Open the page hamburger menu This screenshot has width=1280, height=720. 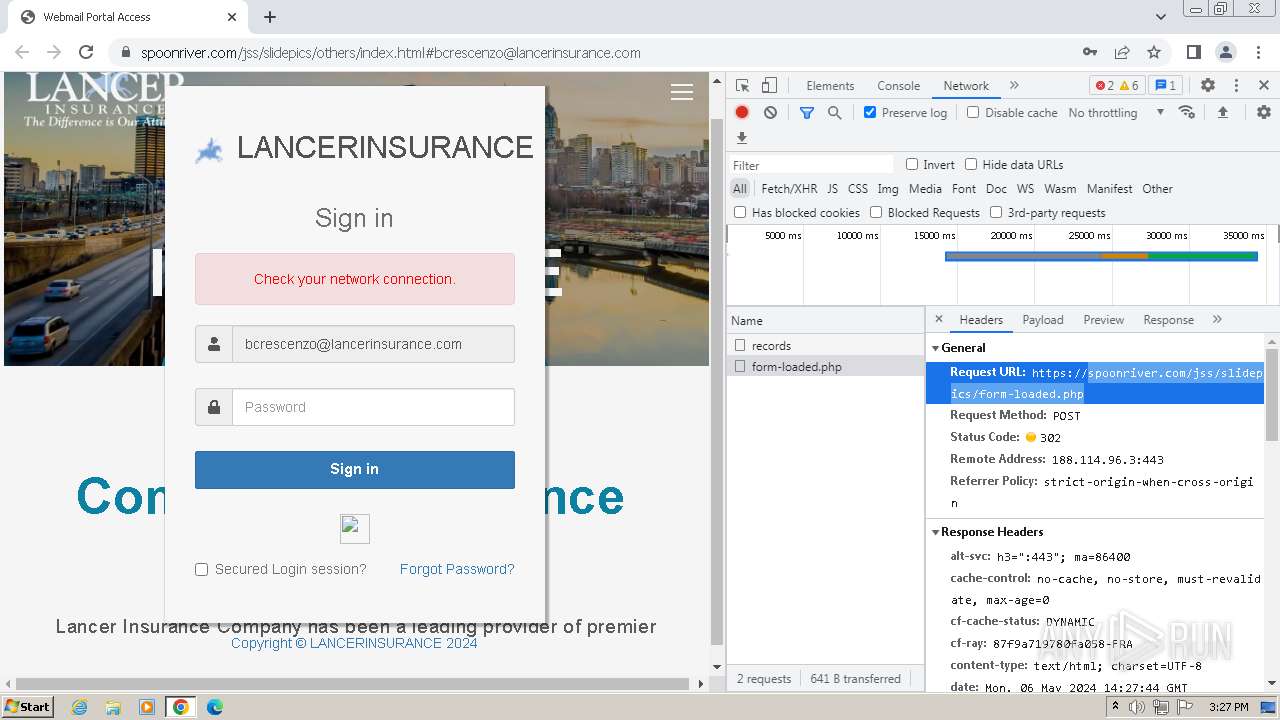(x=682, y=92)
